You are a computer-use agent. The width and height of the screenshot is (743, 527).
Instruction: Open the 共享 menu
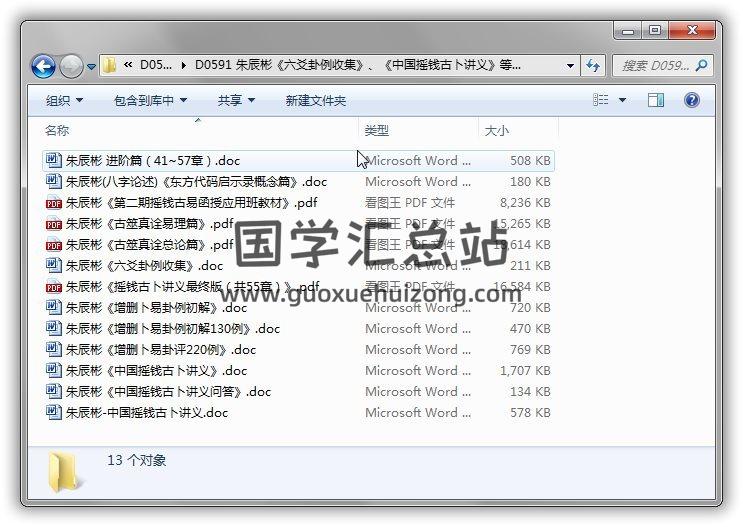coord(236,100)
